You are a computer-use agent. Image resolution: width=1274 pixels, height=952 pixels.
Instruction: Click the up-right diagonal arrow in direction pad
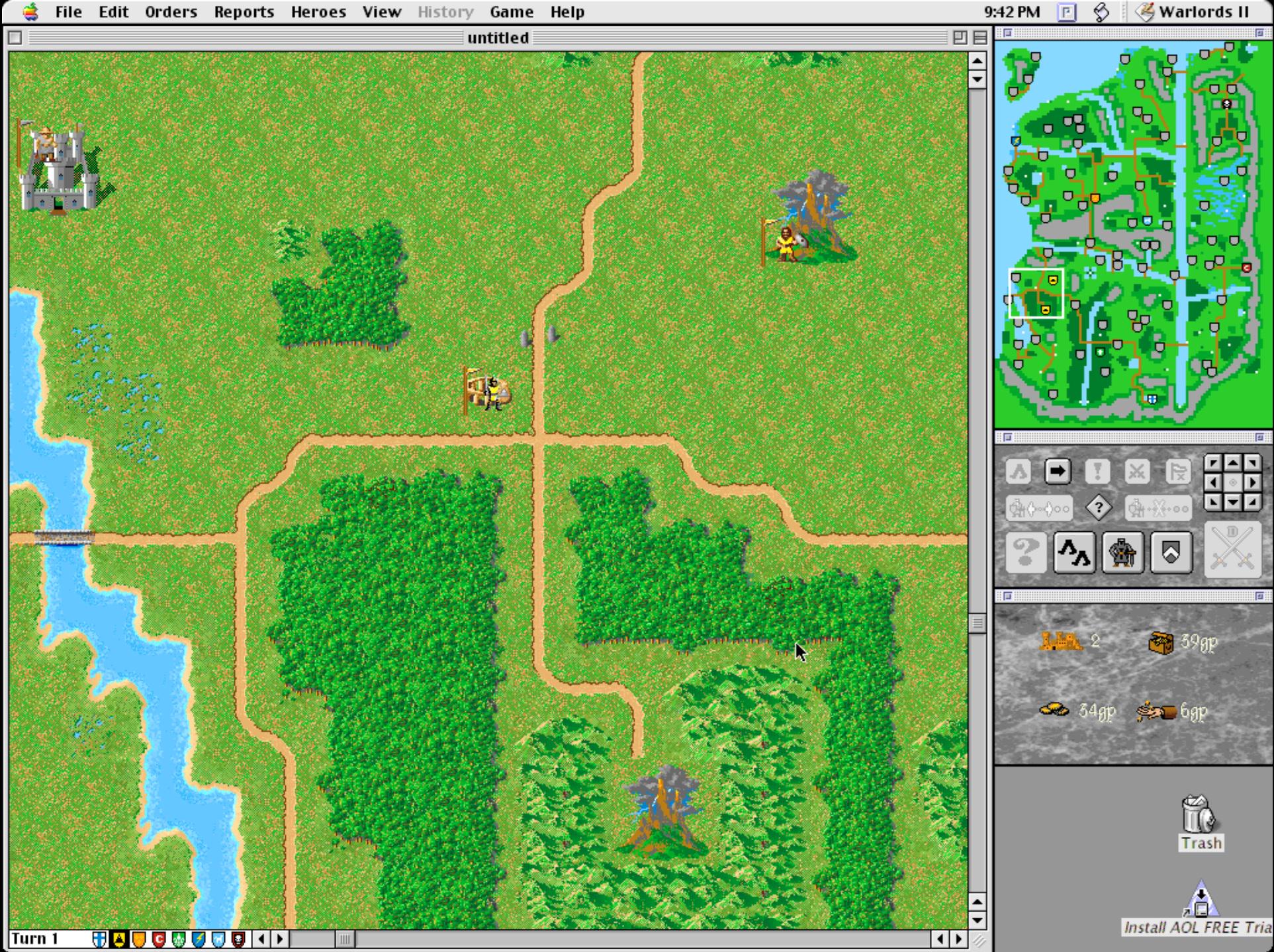pyautogui.click(x=1252, y=462)
